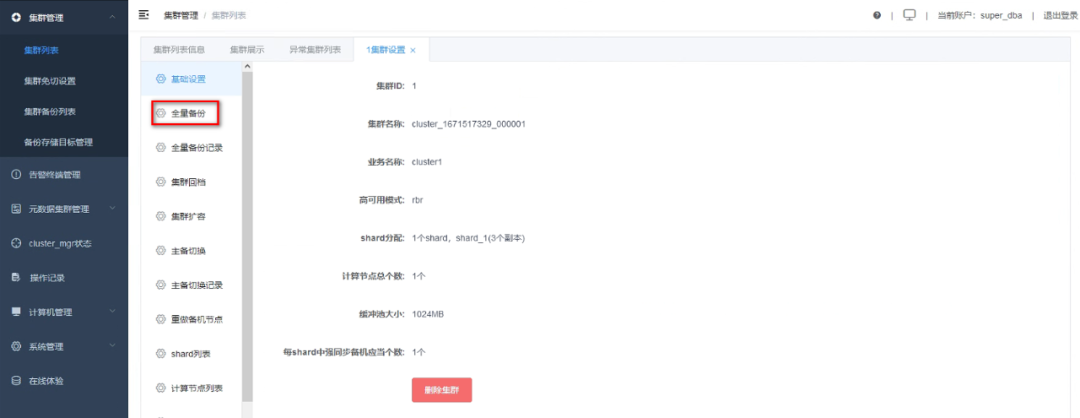Click the 集群管理 plus icon in sidebar

[16, 18]
